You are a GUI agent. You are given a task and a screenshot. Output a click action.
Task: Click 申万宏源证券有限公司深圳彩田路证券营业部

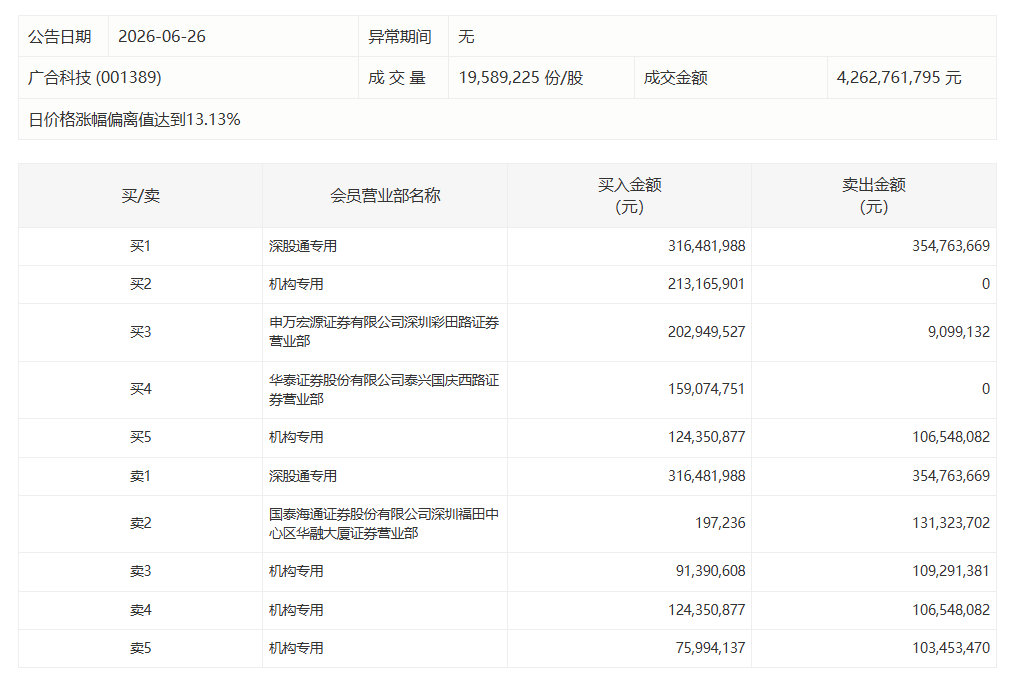[x=384, y=332]
